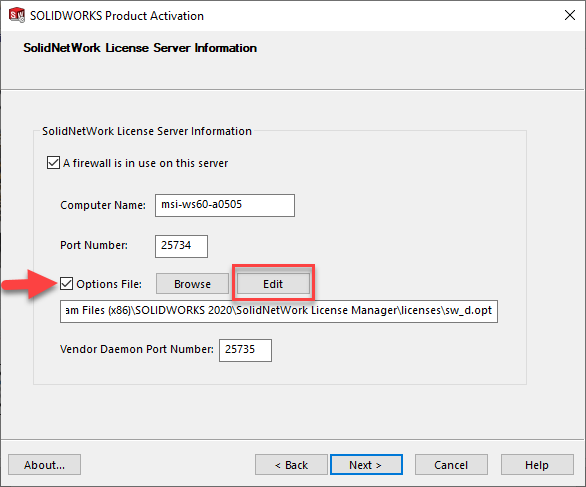Click the 'Computer Name:' label

[103, 205]
